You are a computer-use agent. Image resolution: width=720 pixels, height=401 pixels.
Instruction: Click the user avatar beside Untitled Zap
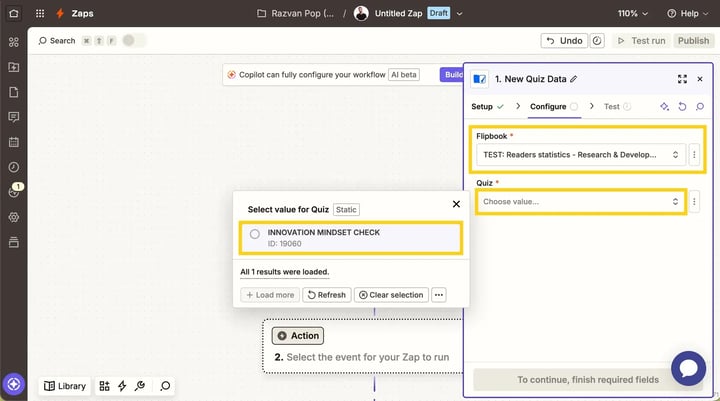coord(361,13)
